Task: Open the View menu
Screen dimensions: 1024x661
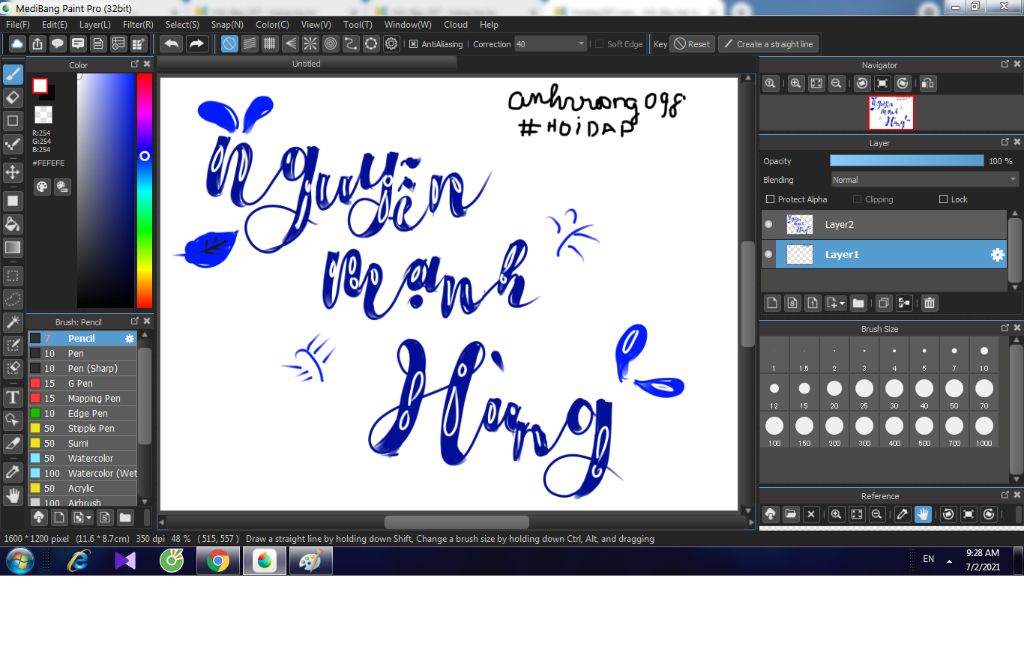Action: 315,24
